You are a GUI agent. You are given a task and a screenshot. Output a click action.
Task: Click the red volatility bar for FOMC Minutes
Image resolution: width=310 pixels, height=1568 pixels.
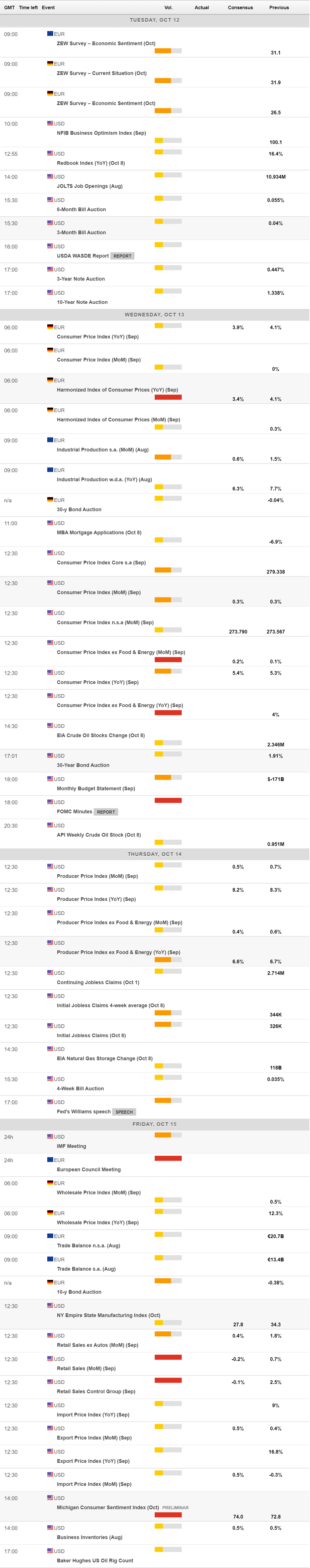click(x=168, y=800)
